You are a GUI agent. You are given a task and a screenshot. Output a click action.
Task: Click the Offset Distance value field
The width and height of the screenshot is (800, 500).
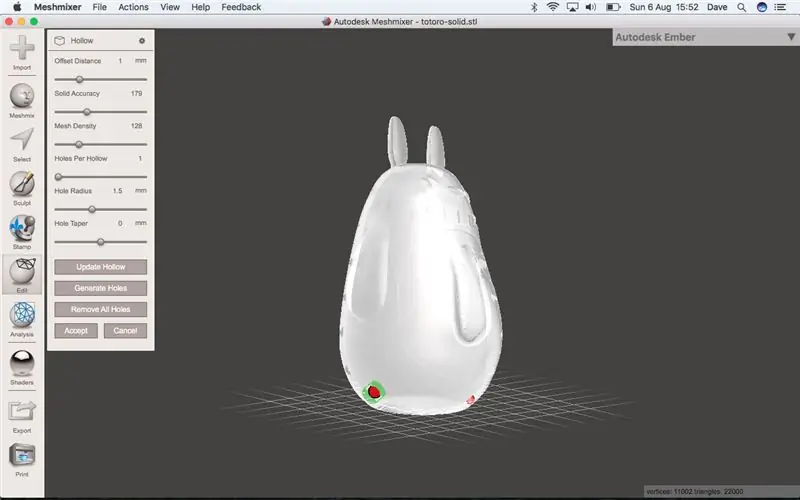(x=120, y=61)
